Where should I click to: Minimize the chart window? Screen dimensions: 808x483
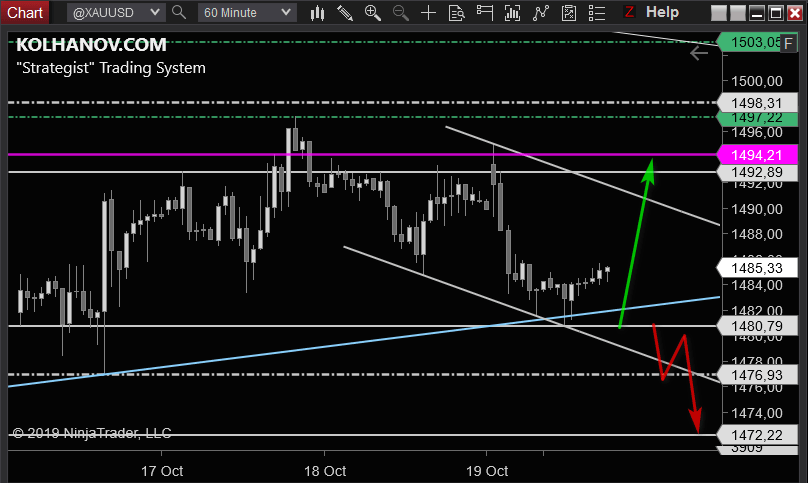click(x=757, y=13)
